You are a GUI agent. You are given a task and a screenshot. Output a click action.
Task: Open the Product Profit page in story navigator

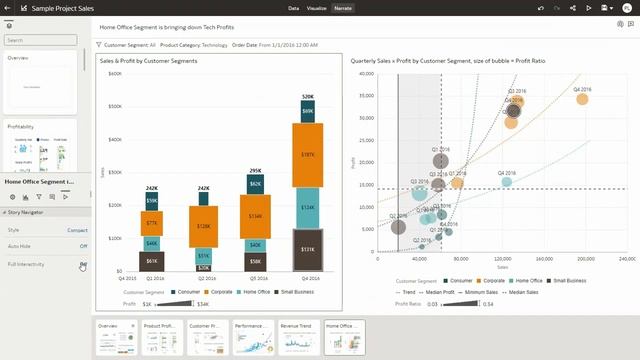click(162, 338)
